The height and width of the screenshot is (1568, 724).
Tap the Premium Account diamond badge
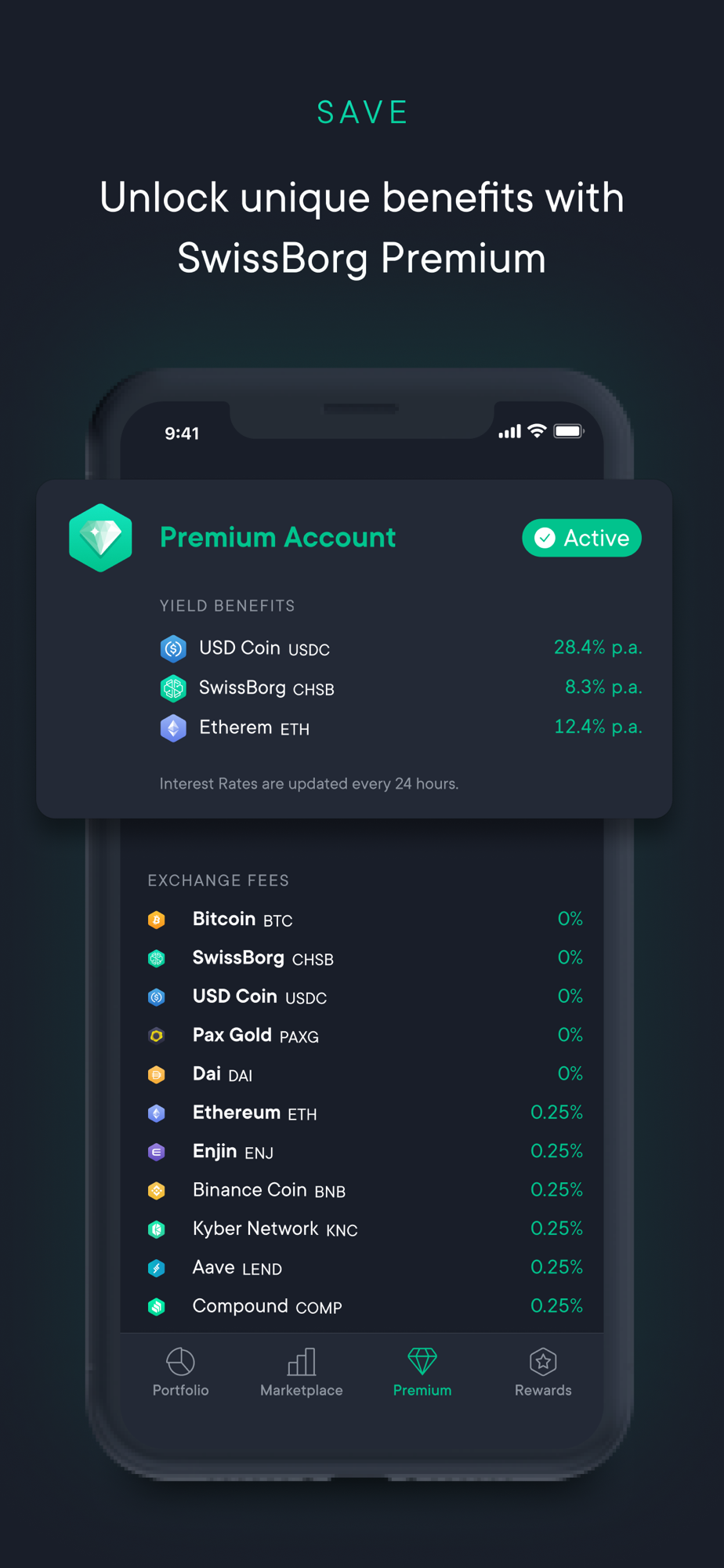[100, 538]
